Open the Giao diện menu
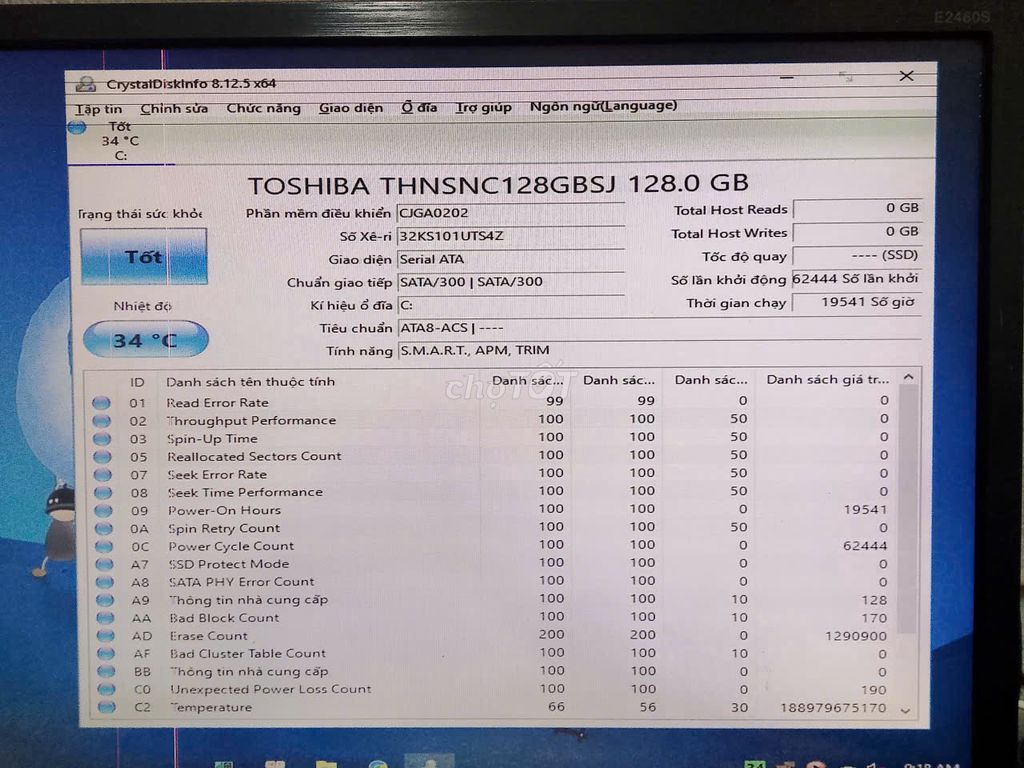Viewport: 1024px width, 768px height. coord(351,108)
